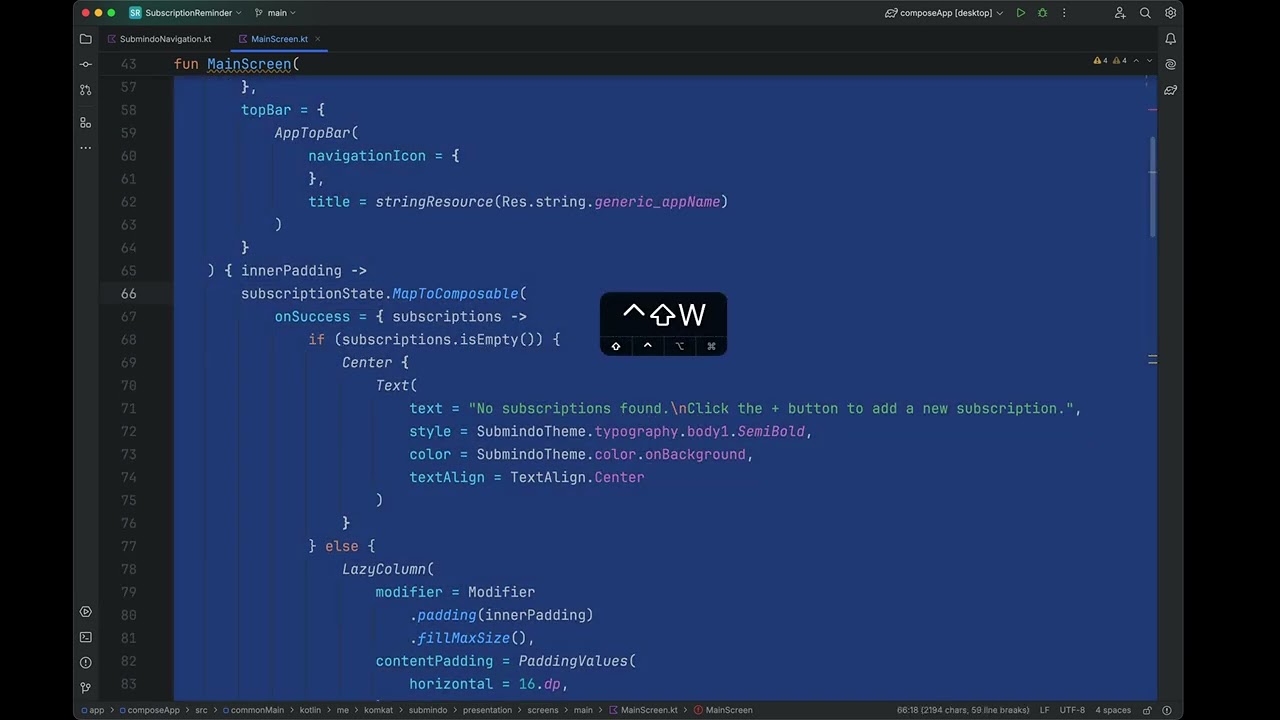
Task: Click onBackground on line 73
Action: click(x=695, y=454)
